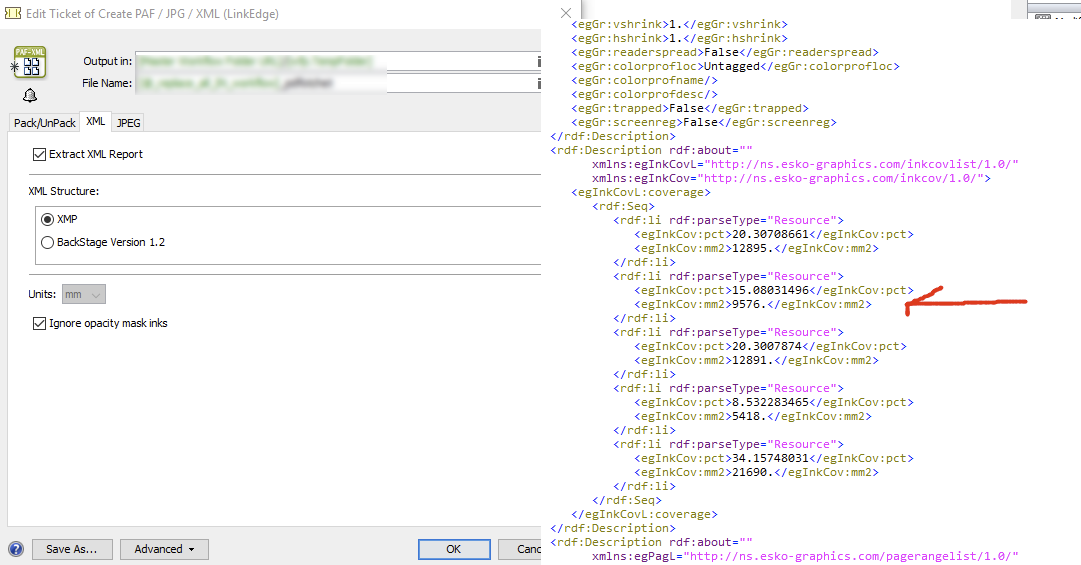Click the OK button

454,549
